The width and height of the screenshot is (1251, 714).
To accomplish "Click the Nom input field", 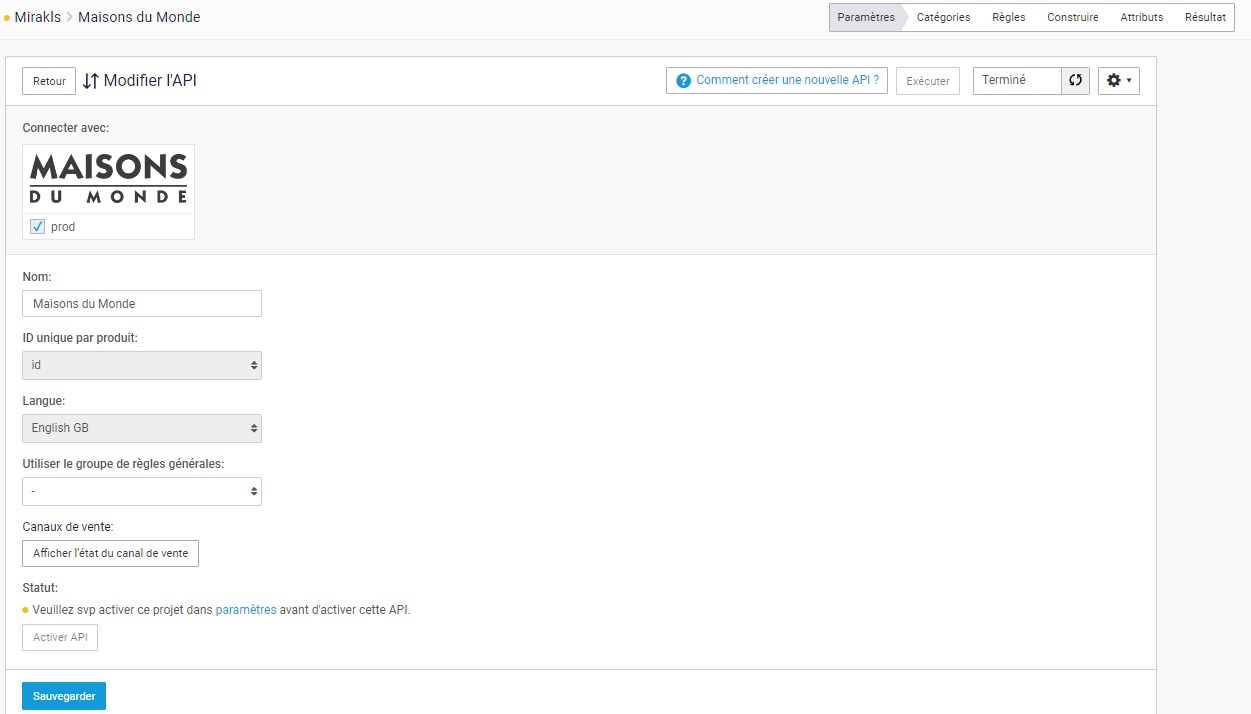I will click(x=142, y=303).
